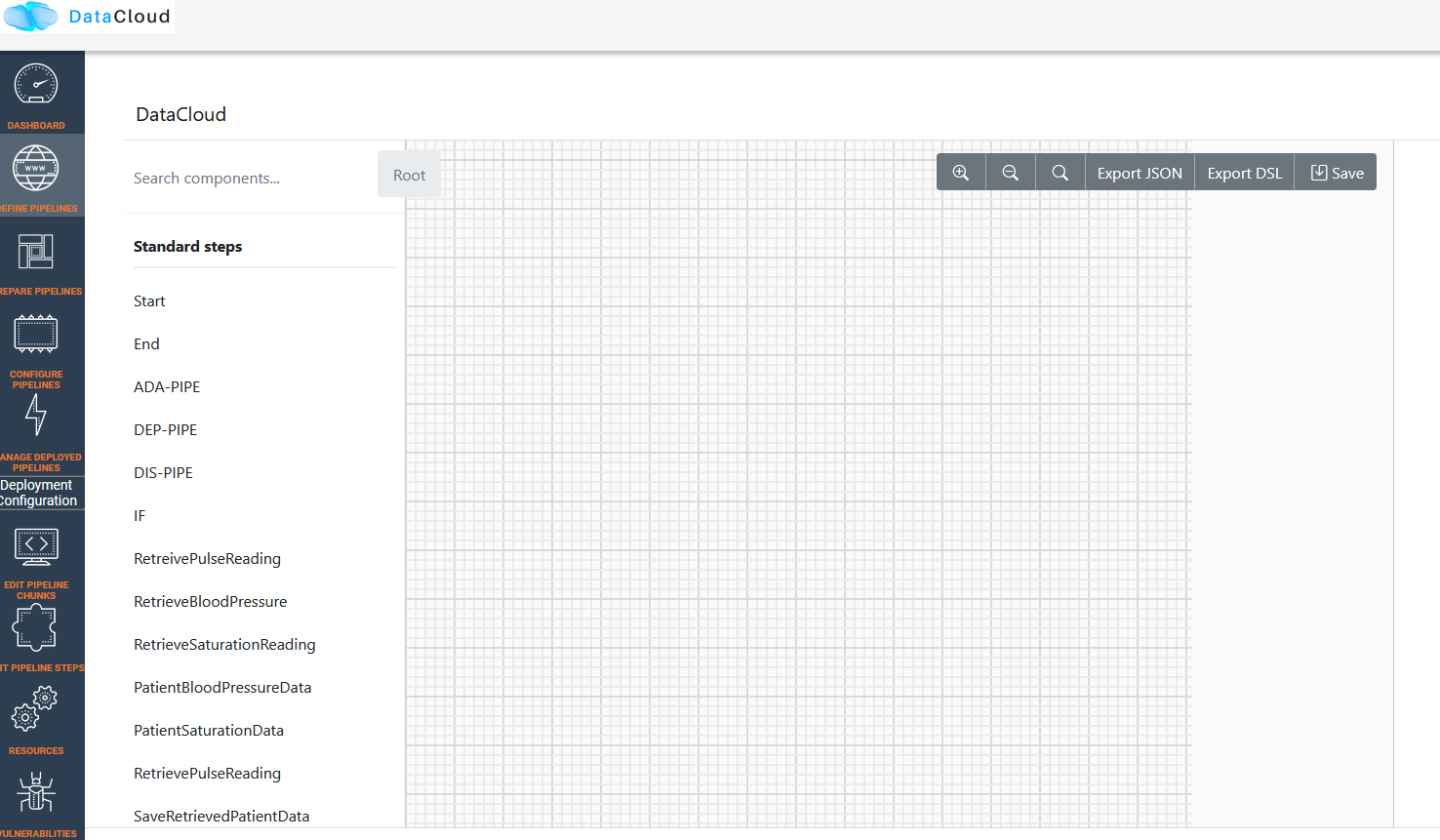This screenshot has height=840, width=1440.
Task: Reset canvas zoom with magnifier icon
Action: [1060, 173]
